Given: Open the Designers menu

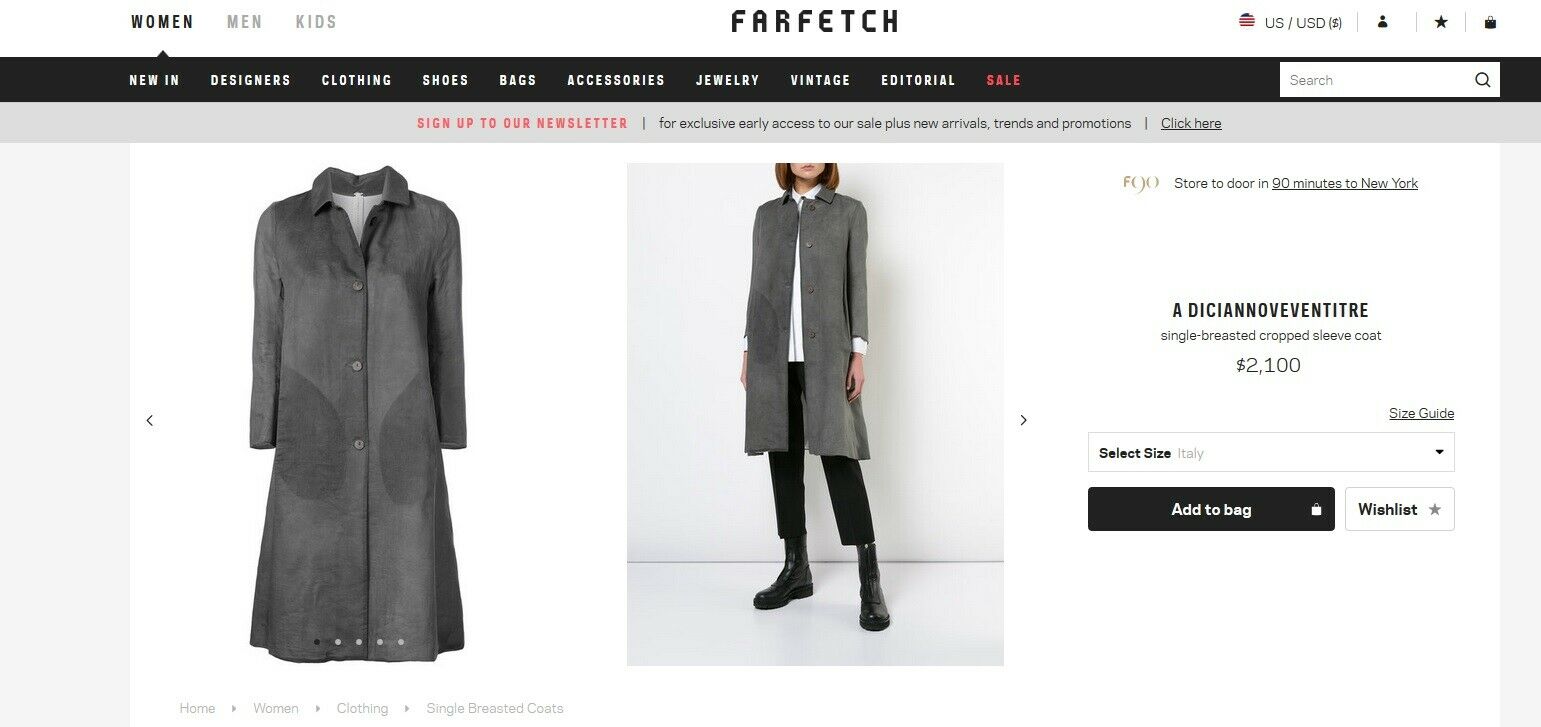Looking at the screenshot, I should pos(251,80).
